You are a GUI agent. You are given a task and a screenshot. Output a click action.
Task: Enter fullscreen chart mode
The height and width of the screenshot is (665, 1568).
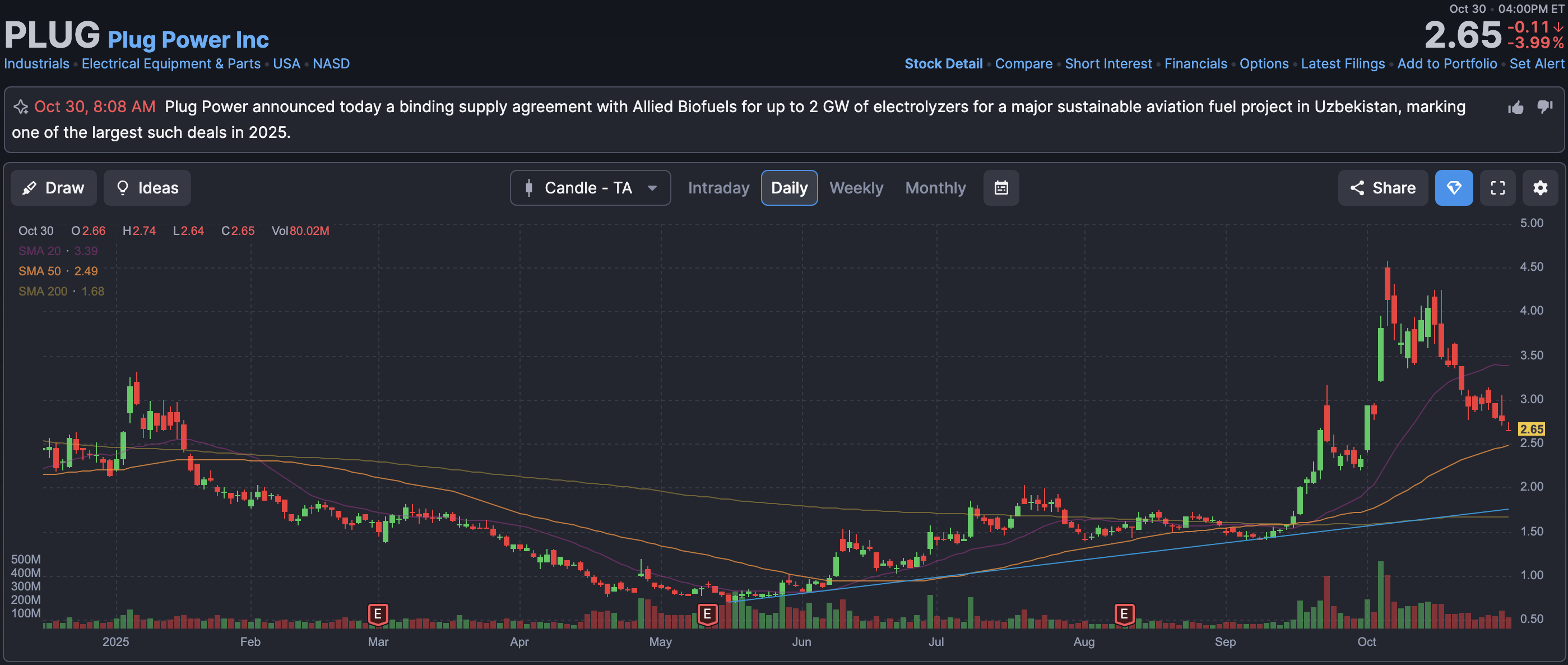click(1497, 188)
